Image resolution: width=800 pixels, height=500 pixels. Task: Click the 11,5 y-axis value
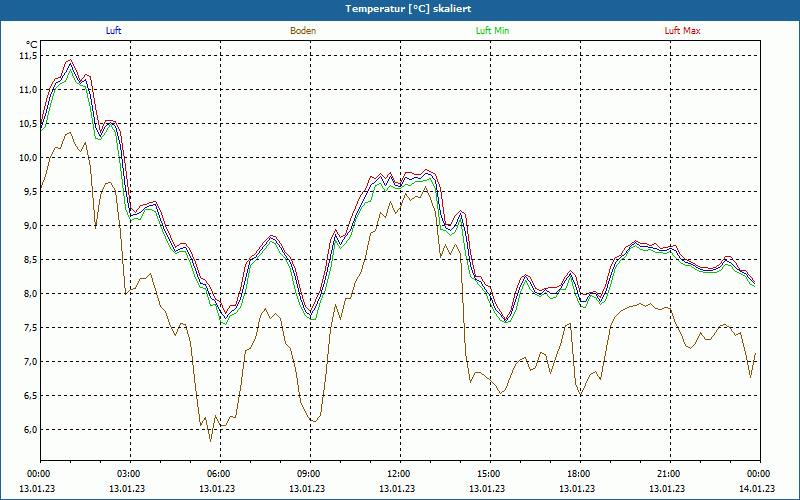coord(28,56)
